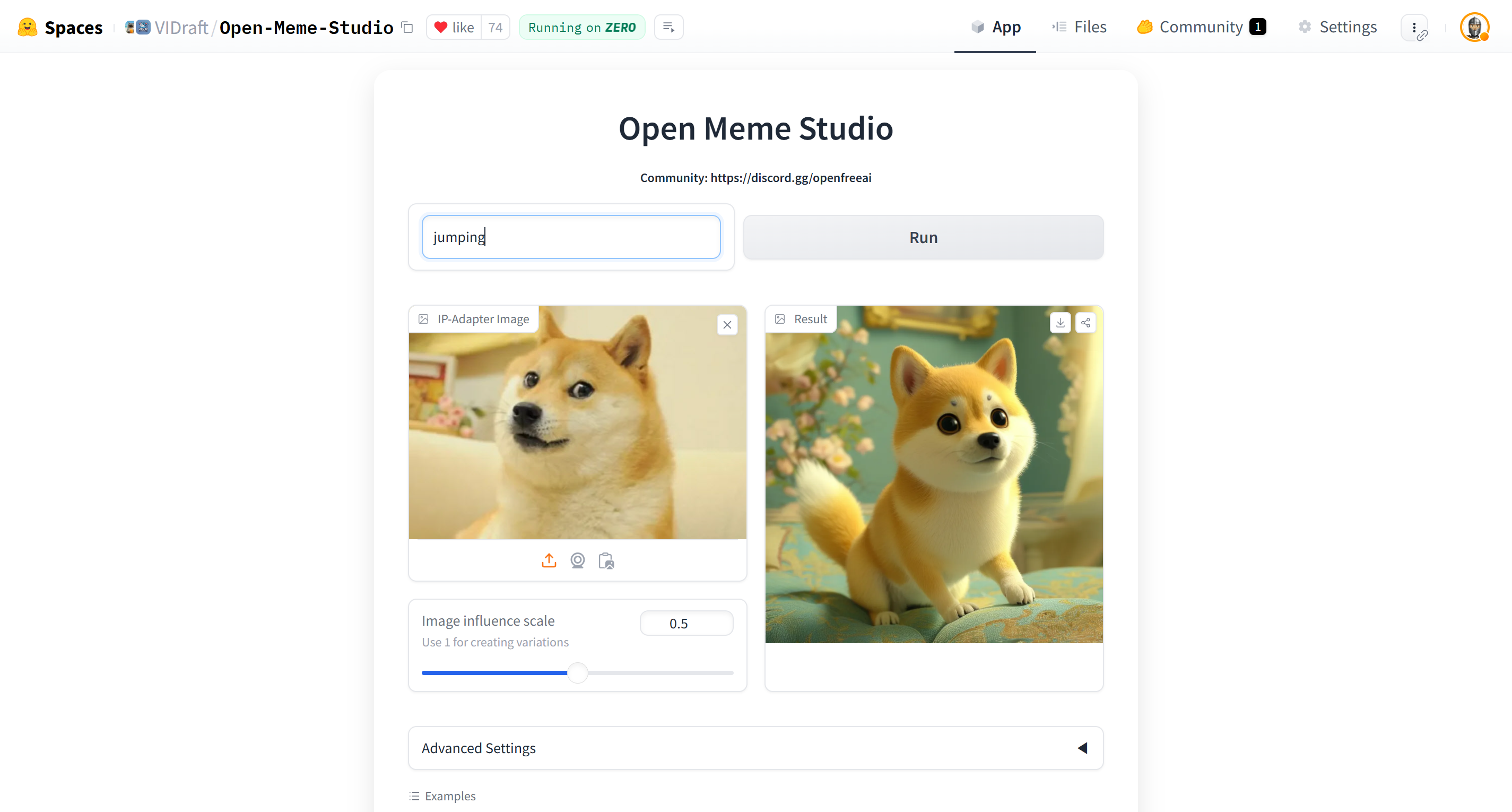Viewport: 1512px width, 812px height.
Task: Paste image from clipboard icon
Action: 606,561
